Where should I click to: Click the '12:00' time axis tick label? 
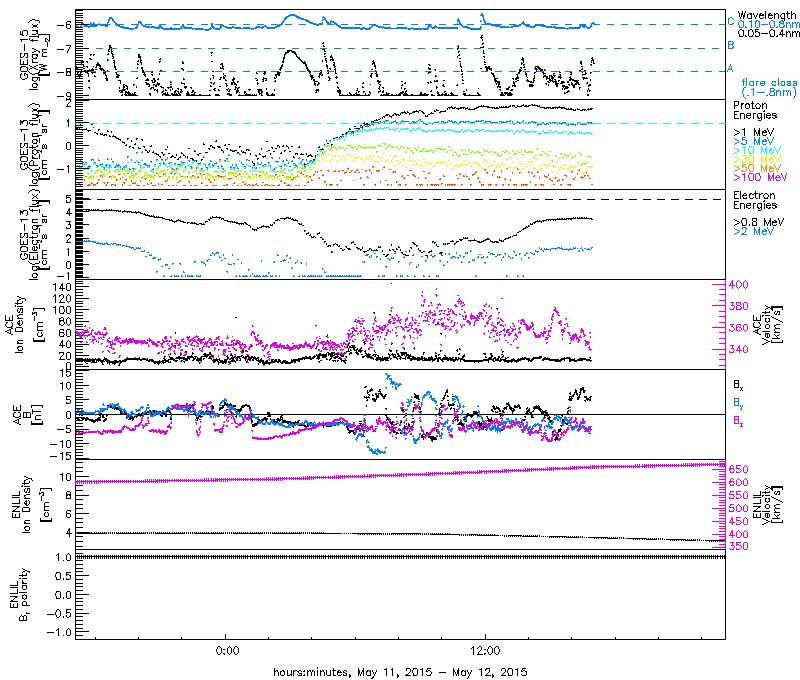click(x=485, y=651)
